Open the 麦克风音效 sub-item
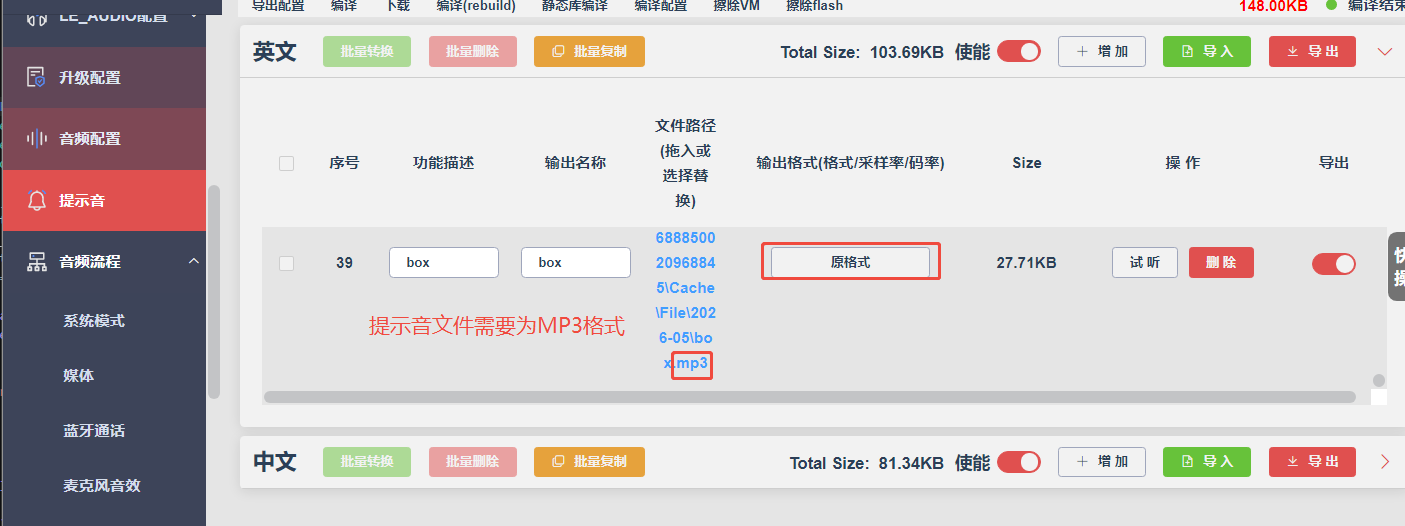 [102, 486]
